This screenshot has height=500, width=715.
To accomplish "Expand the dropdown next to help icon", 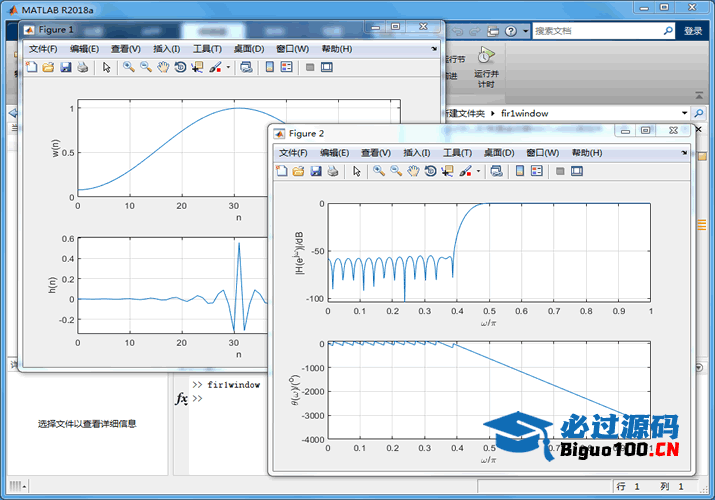I will point(525,31).
